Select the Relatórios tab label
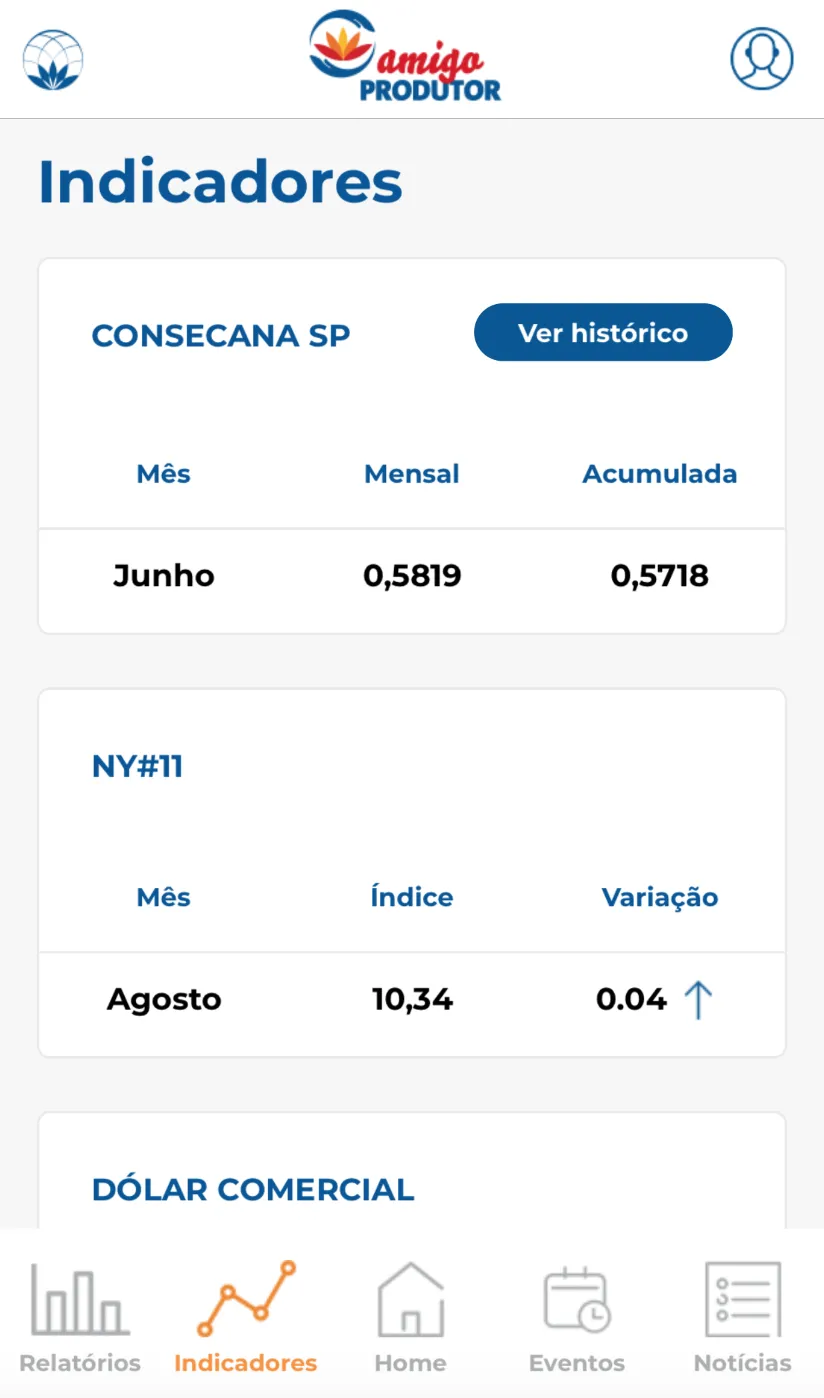824x1398 pixels. [80, 1363]
